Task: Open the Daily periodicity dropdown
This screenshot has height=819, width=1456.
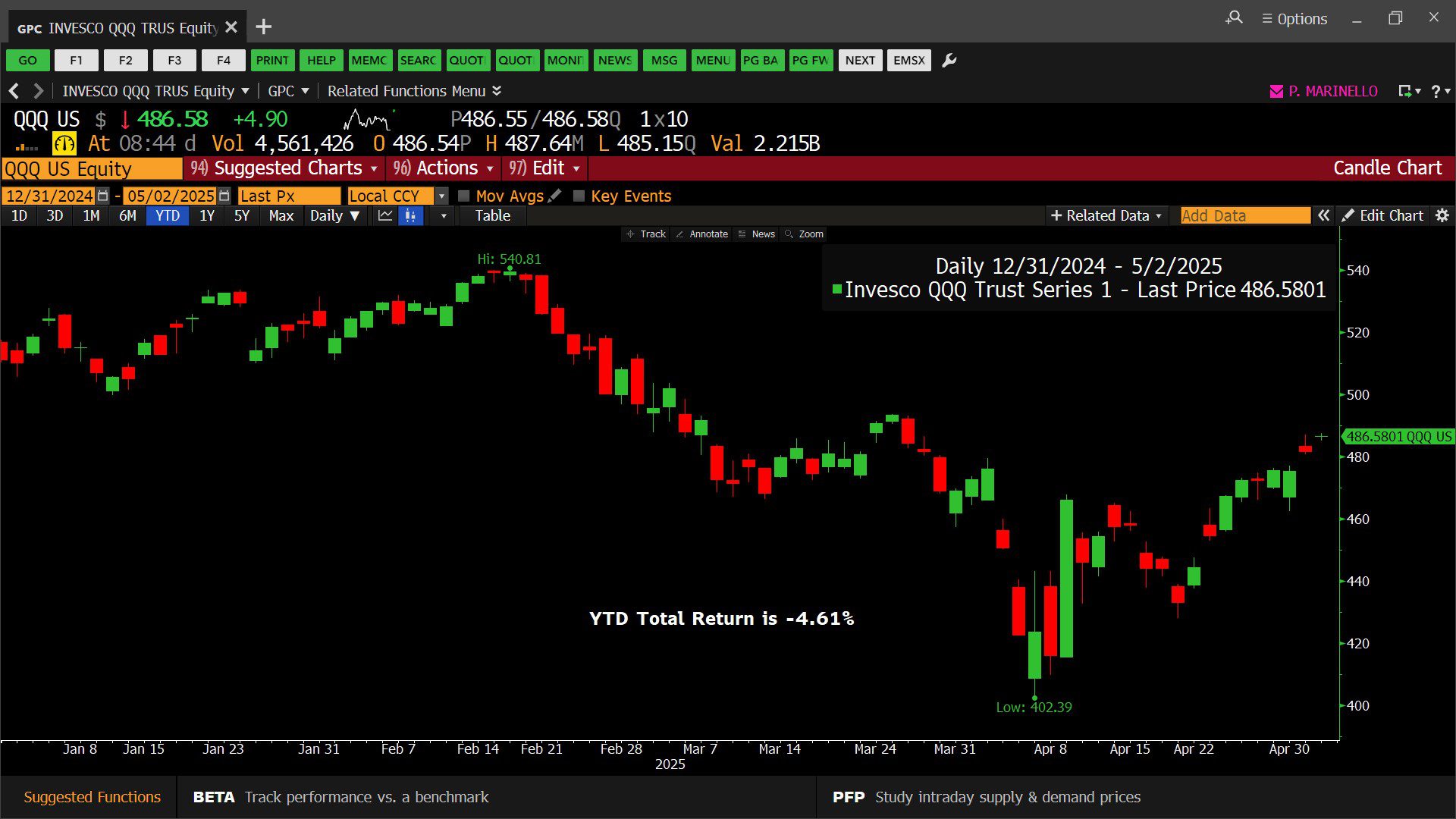Action: tap(334, 216)
